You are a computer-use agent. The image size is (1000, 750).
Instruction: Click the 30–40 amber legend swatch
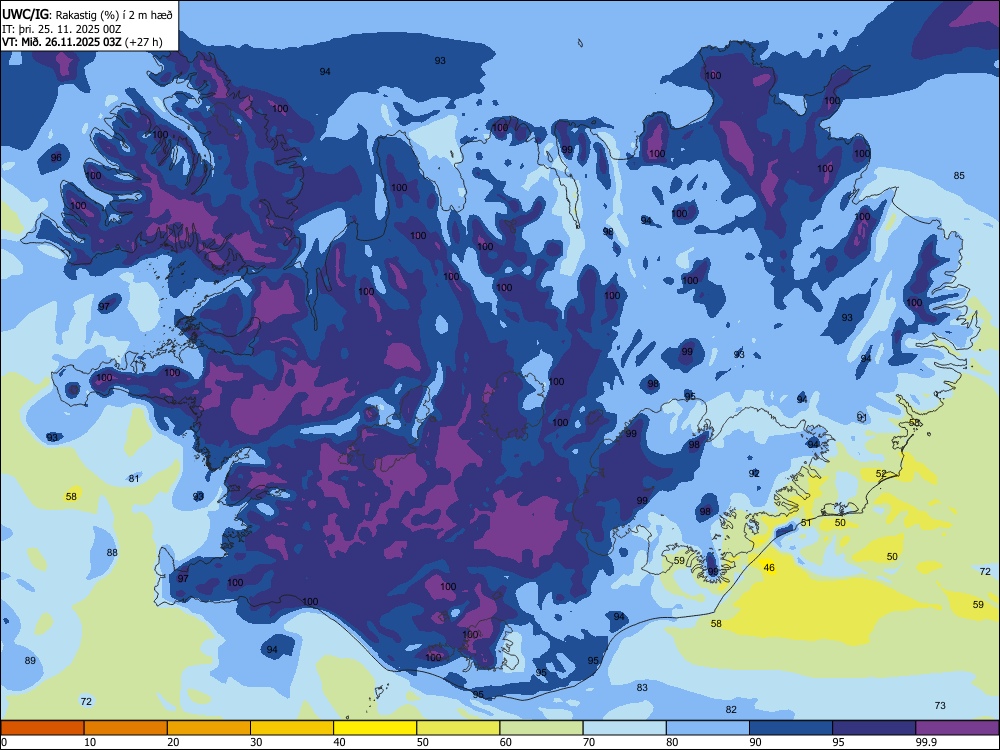292,728
